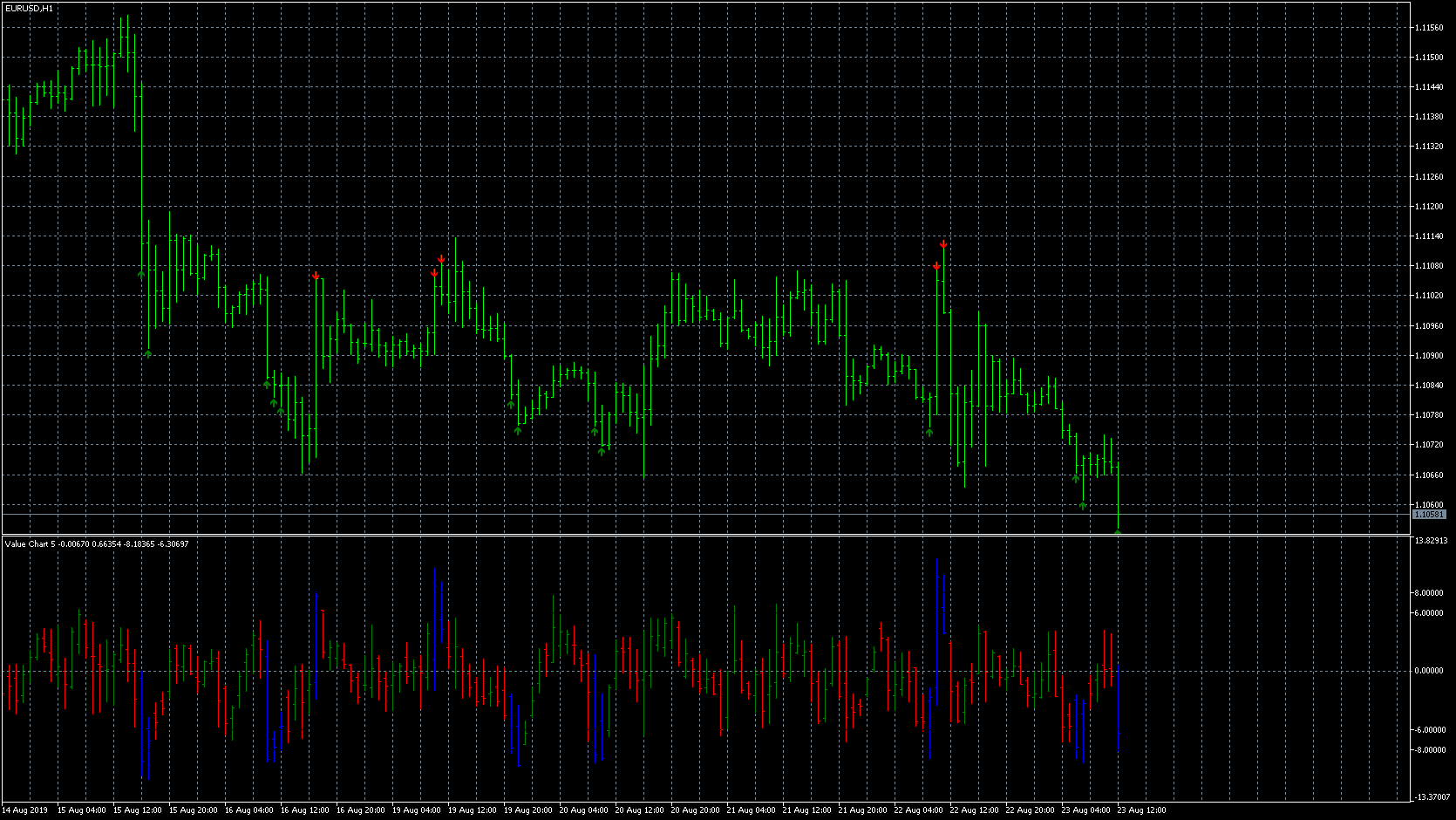Click price scale value 1.10780
The image size is (1456, 820).
coord(1430,415)
